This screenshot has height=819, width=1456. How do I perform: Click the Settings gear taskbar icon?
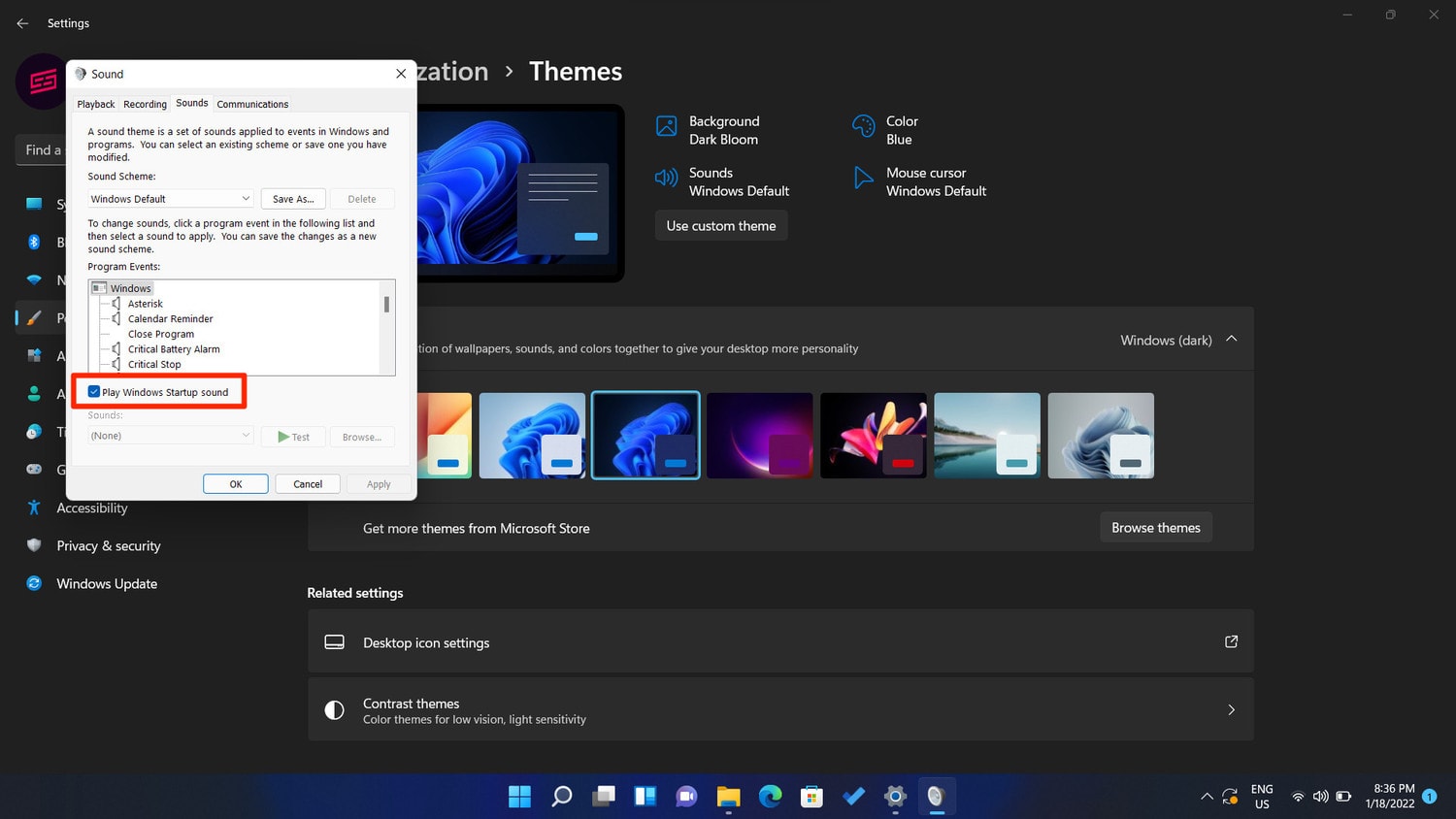tap(895, 797)
